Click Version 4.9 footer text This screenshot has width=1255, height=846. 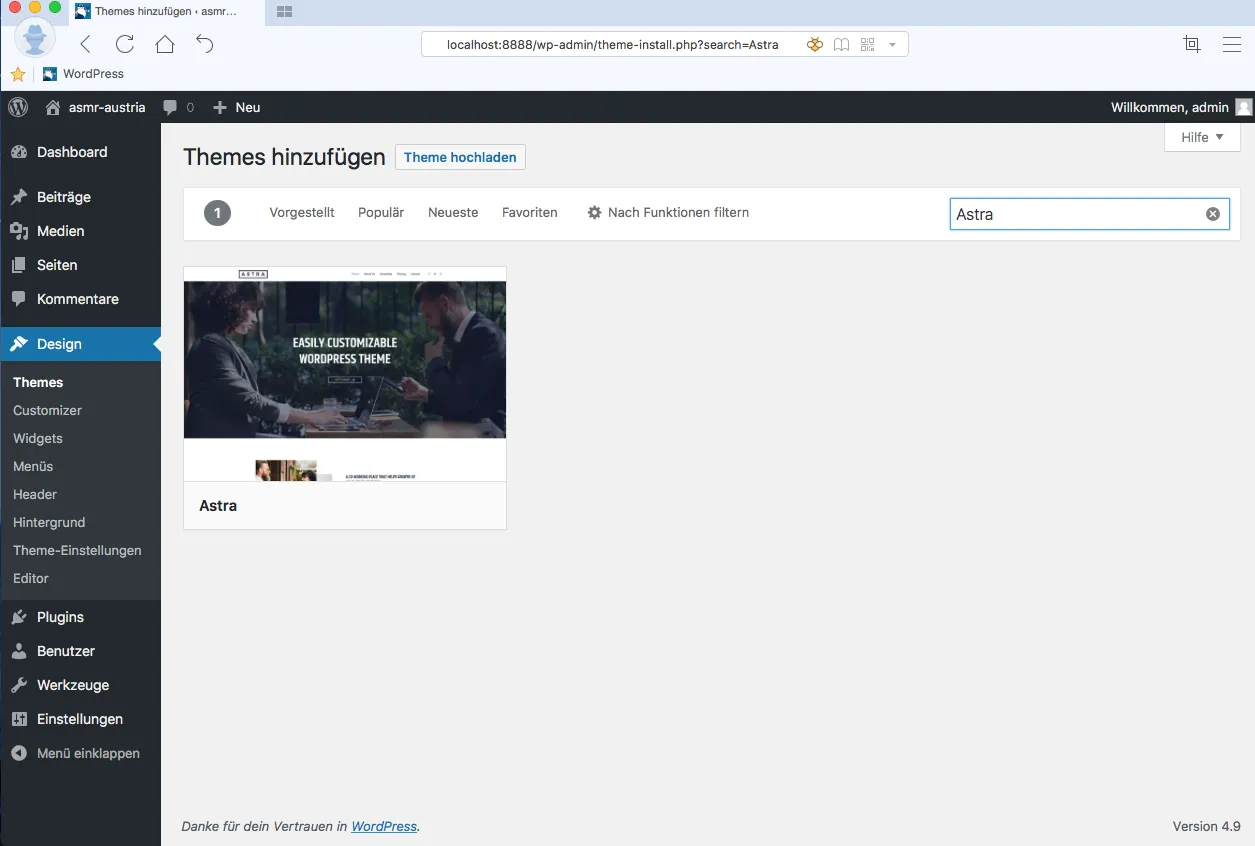point(1207,826)
